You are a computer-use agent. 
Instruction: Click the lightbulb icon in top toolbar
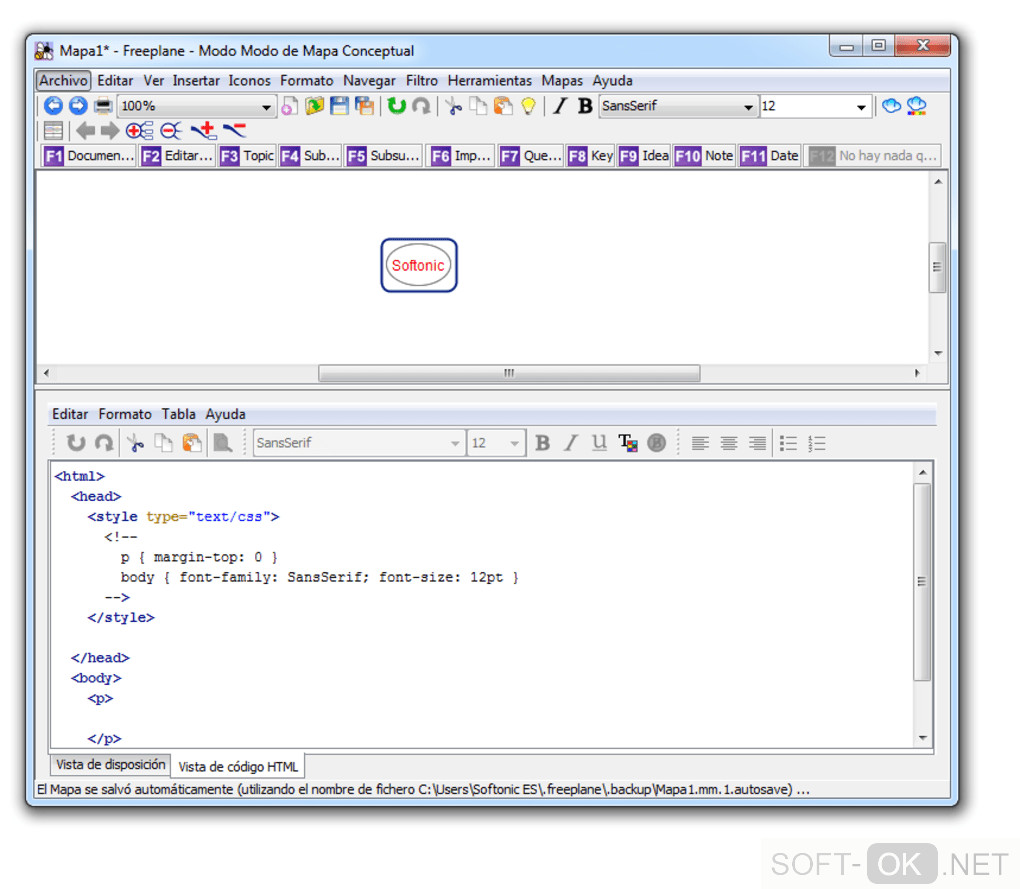point(528,106)
